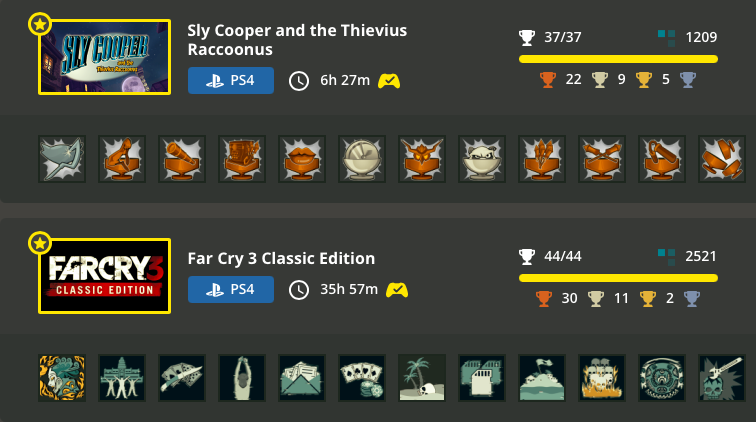Select the orange lips trophy icon
The height and width of the screenshot is (422, 756).
pos(302,159)
